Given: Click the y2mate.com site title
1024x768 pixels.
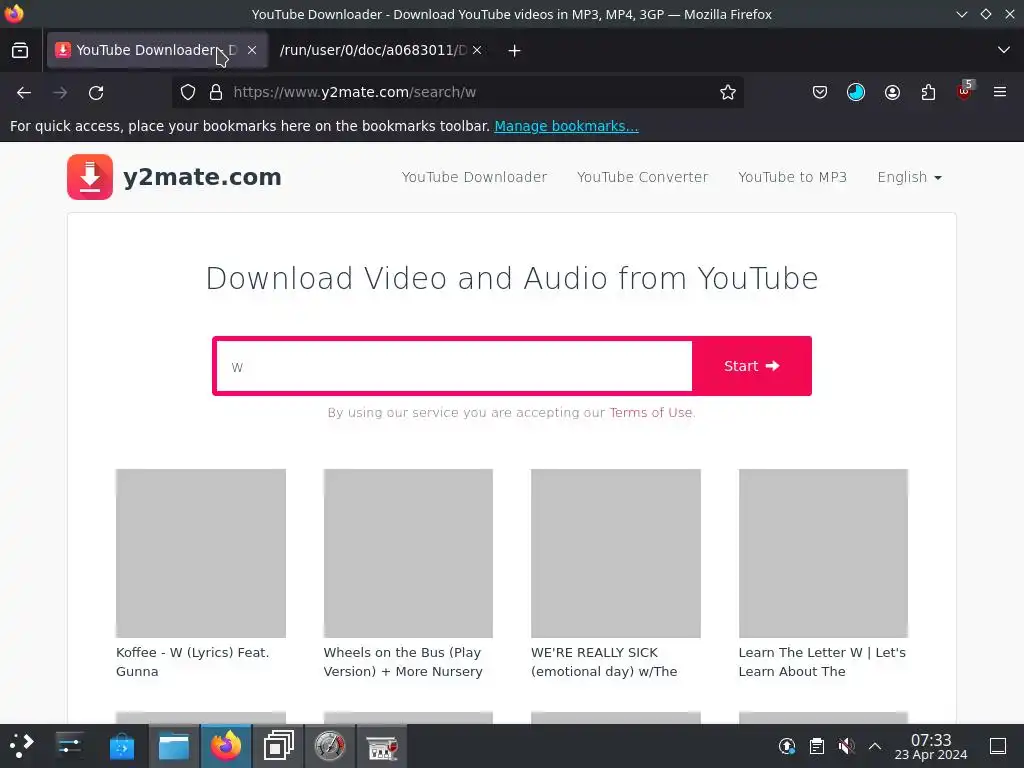Looking at the screenshot, I should [202, 177].
